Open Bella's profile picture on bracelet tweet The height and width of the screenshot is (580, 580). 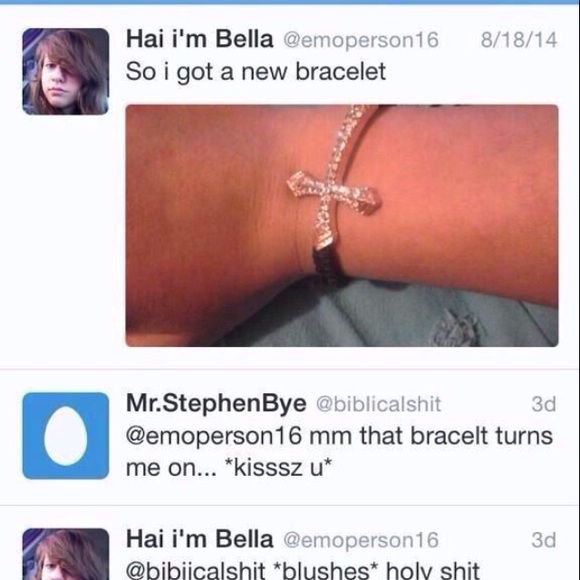click(x=65, y=71)
